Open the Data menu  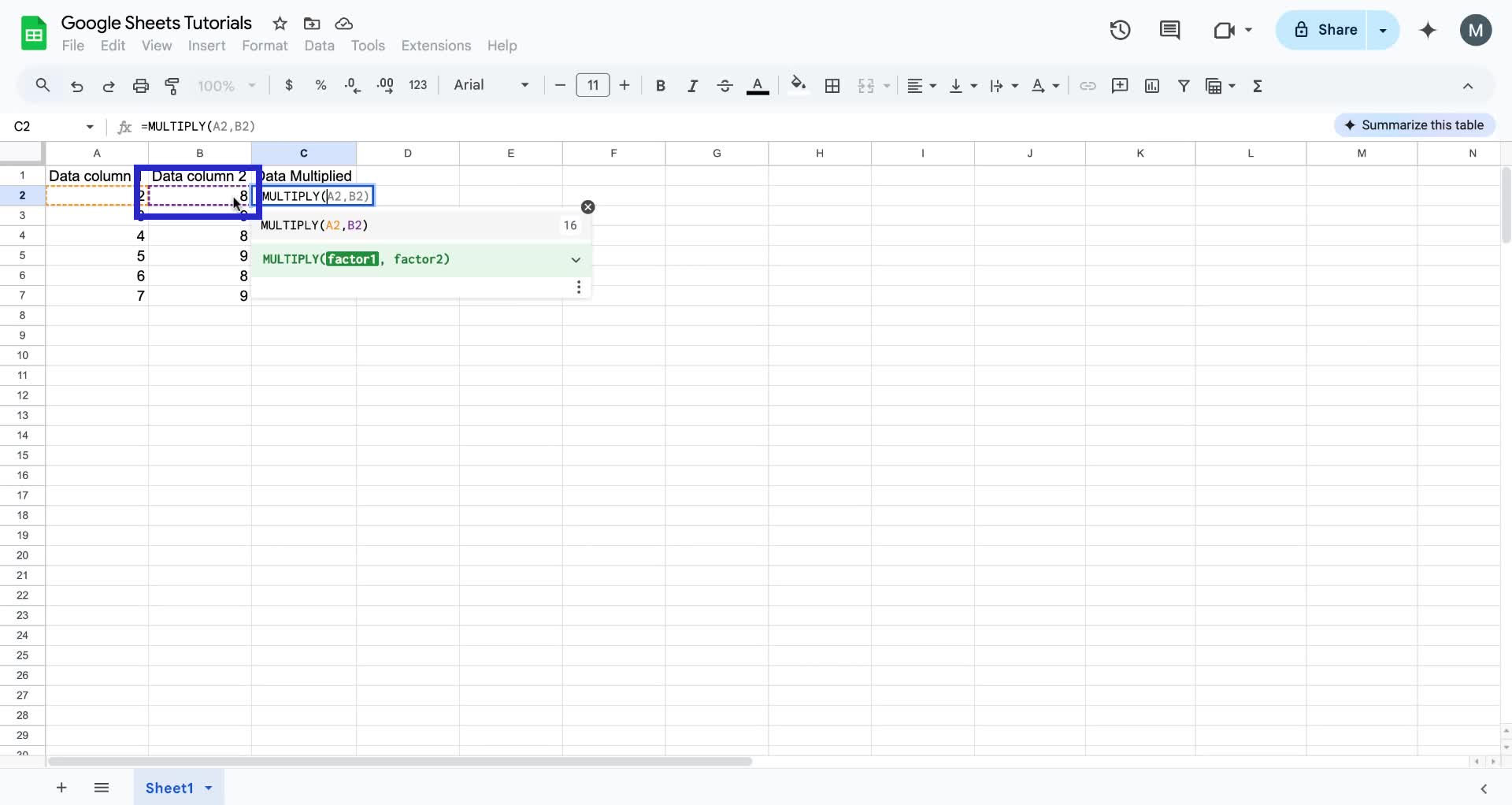click(319, 46)
